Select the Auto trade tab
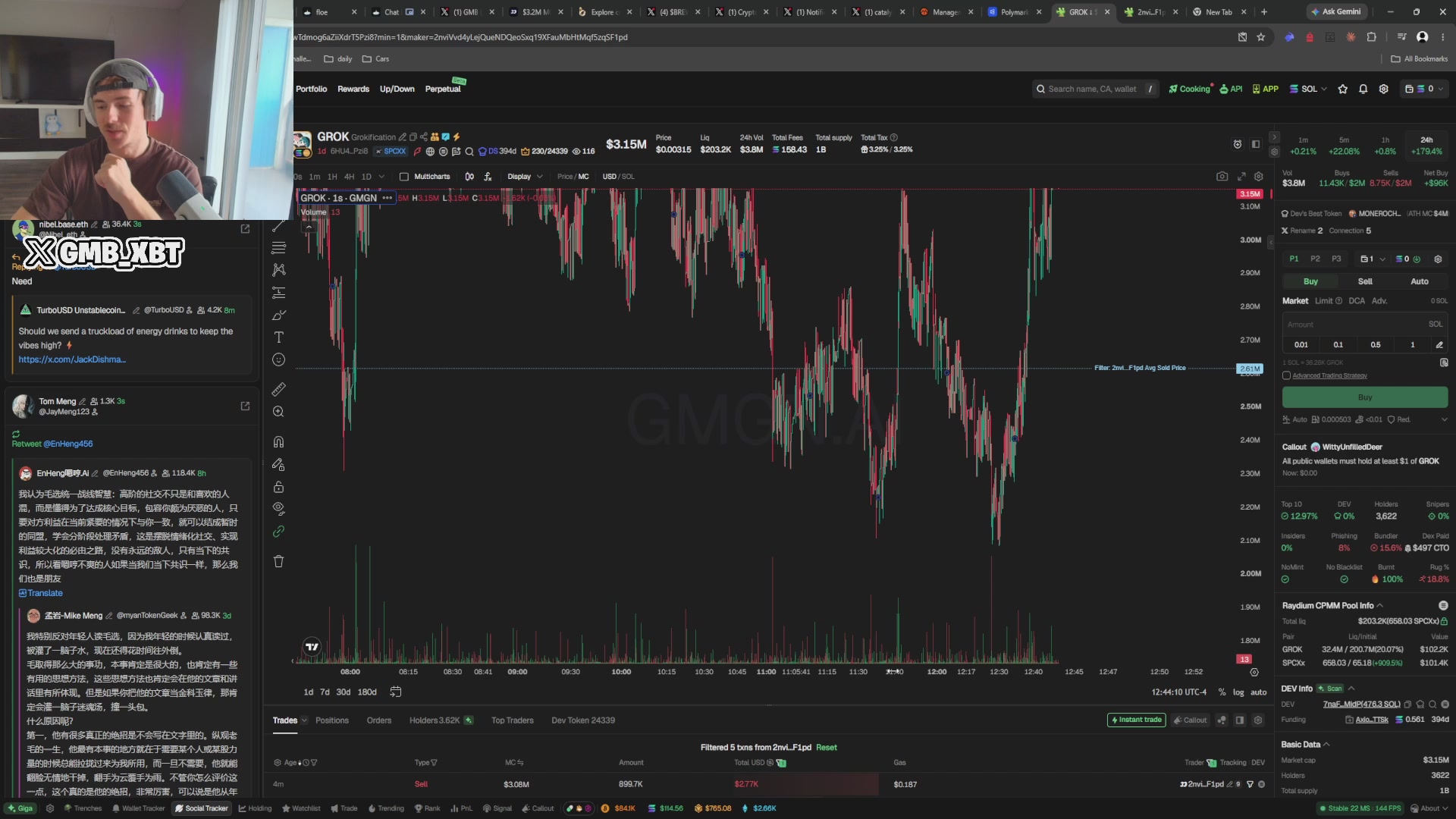Image resolution: width=1456 pixels, height=819 pixels. [x=1420, y=281]
